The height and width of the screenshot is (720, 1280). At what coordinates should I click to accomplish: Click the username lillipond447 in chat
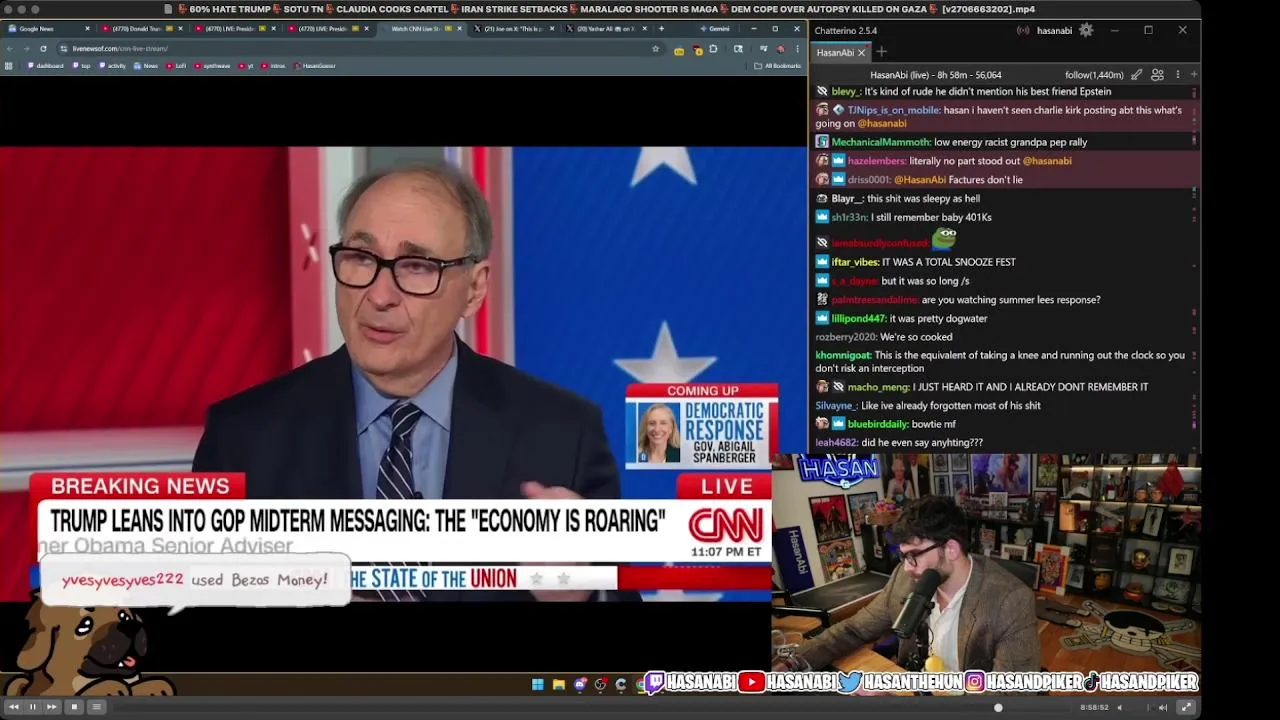[858, 319]
